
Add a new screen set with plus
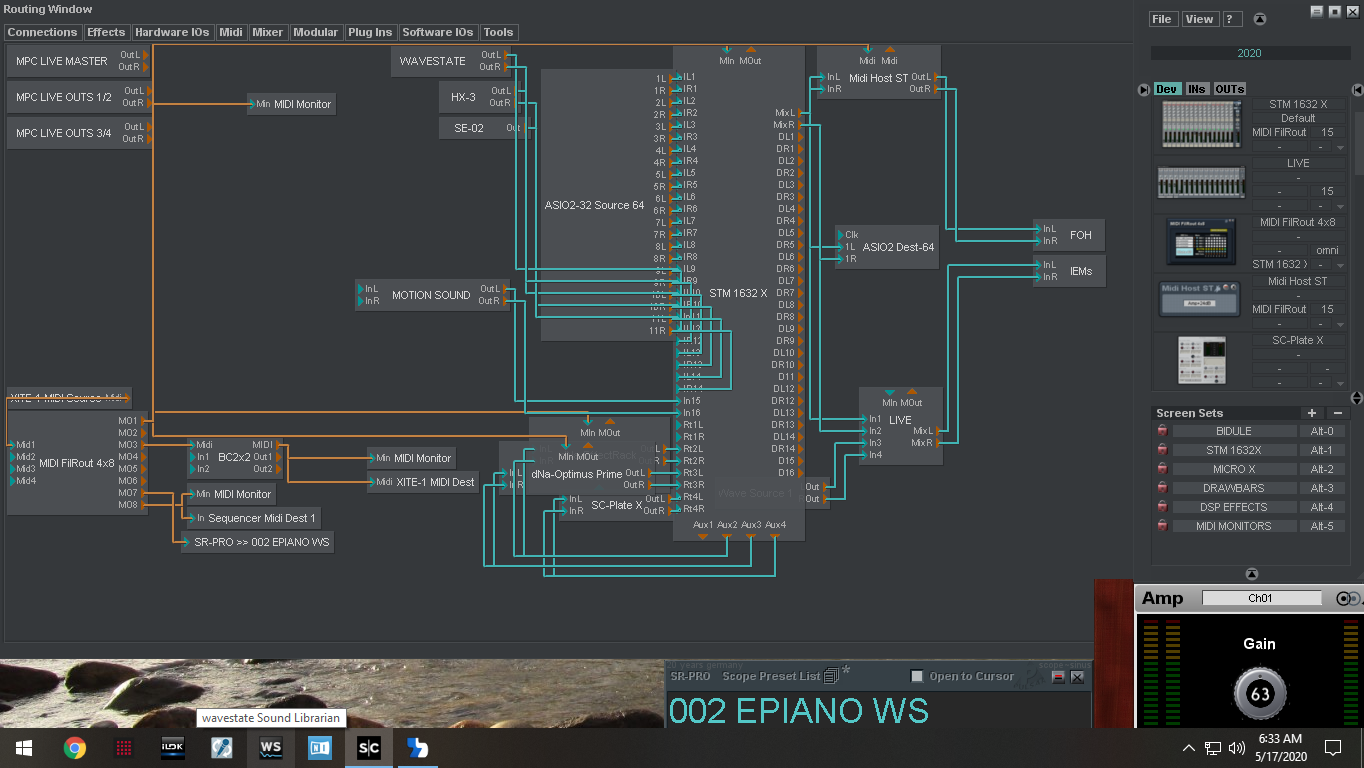coord(1311,413)
